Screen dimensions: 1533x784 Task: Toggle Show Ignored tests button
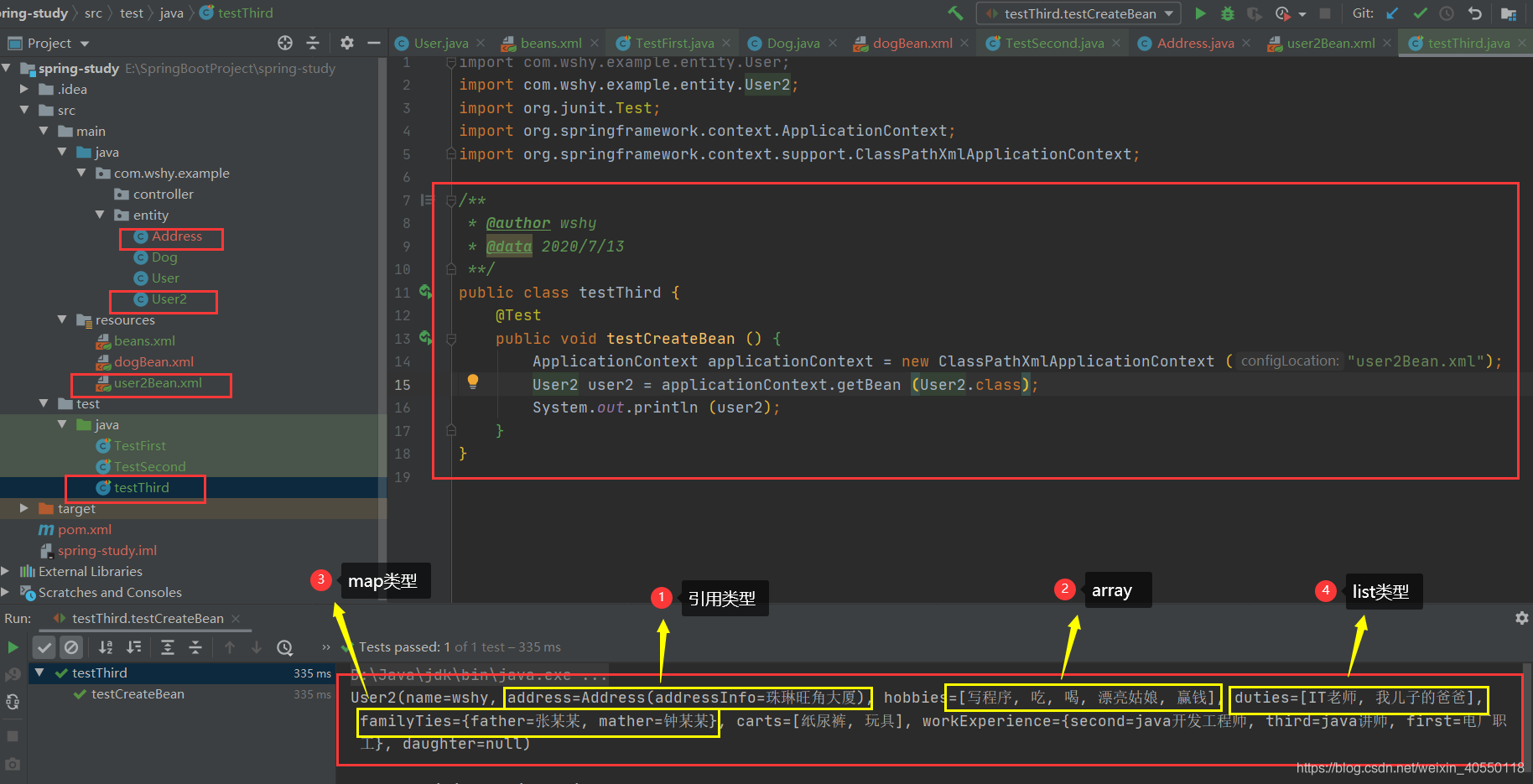[72, 647]
